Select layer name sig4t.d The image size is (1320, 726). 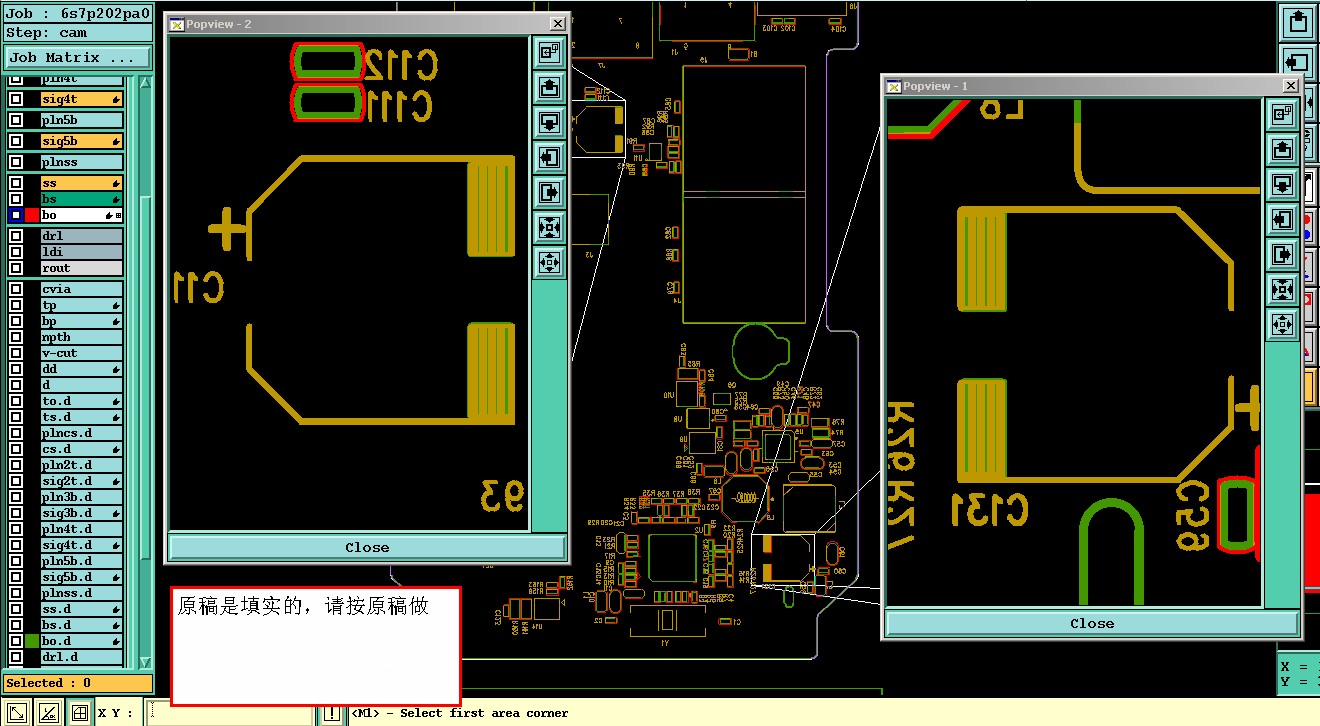click(82, 545)
